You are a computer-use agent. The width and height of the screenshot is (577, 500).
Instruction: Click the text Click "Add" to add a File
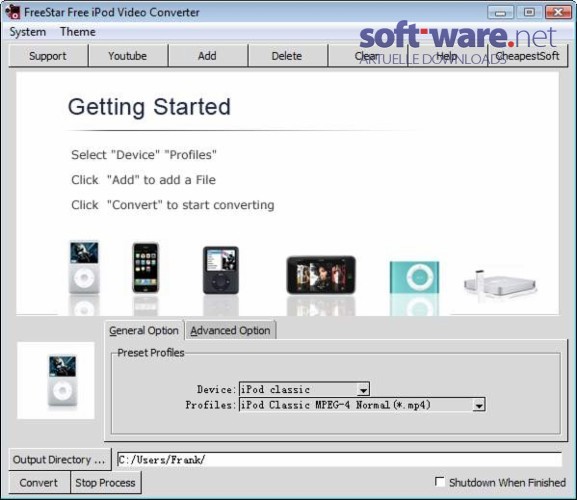click(144, 180)
